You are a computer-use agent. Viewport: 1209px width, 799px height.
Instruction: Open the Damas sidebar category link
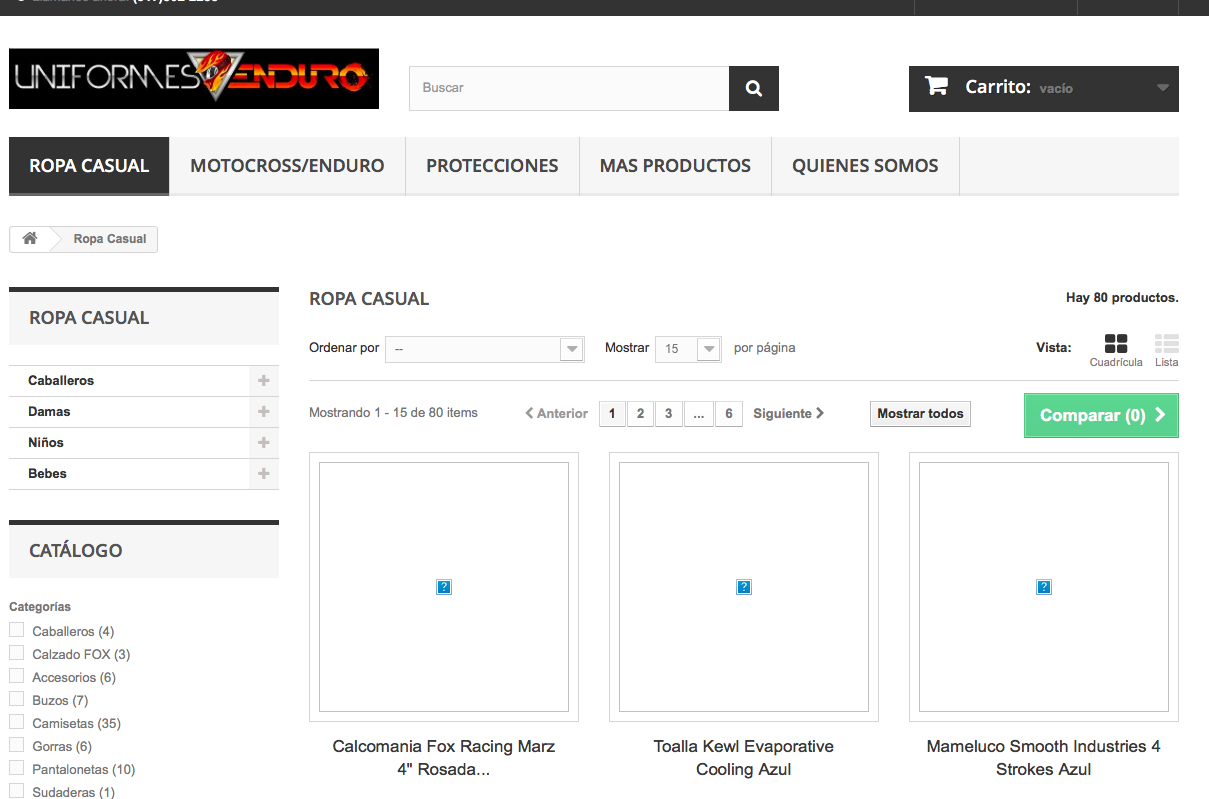coord(49,412)
